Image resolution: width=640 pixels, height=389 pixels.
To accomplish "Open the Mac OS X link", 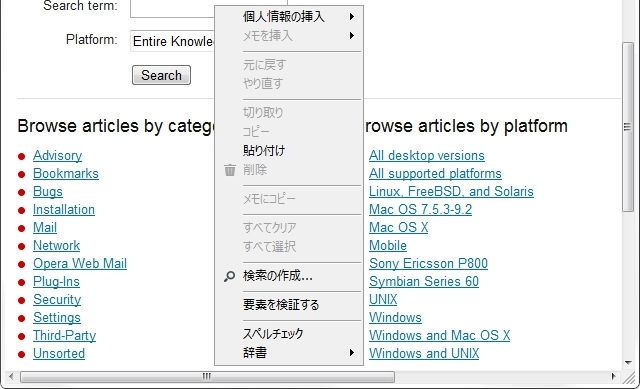I will point(399,227).
